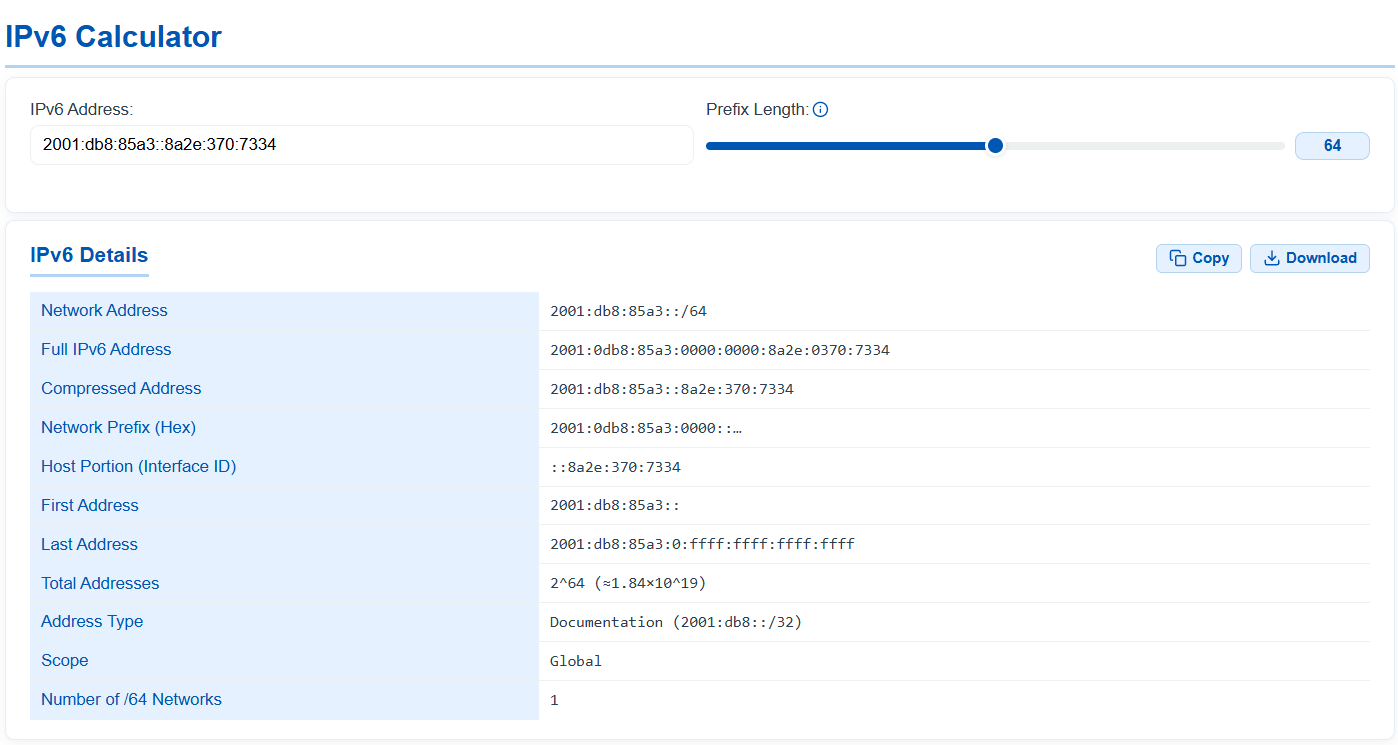Viewport: 1398px width, 745px height.
Task: Click the Scope label
Action: click(65, 661)
